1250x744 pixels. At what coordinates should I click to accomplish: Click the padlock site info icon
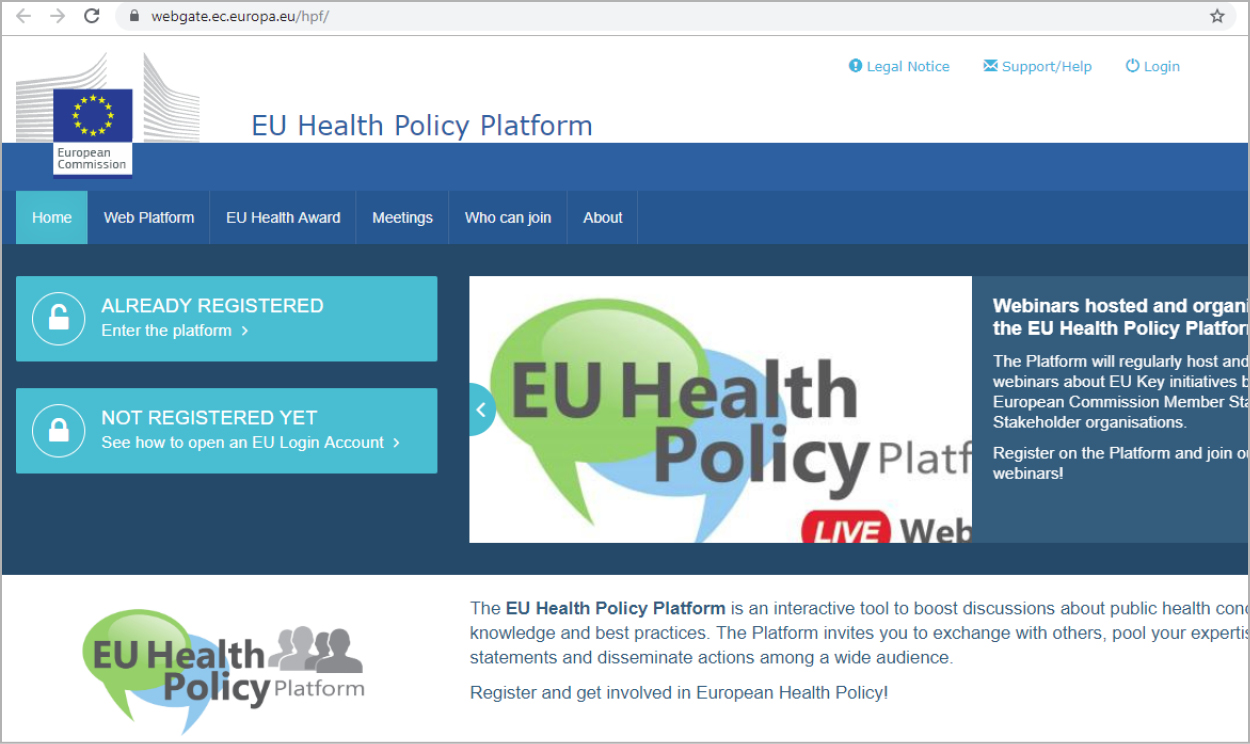click(x=134, y=16)
